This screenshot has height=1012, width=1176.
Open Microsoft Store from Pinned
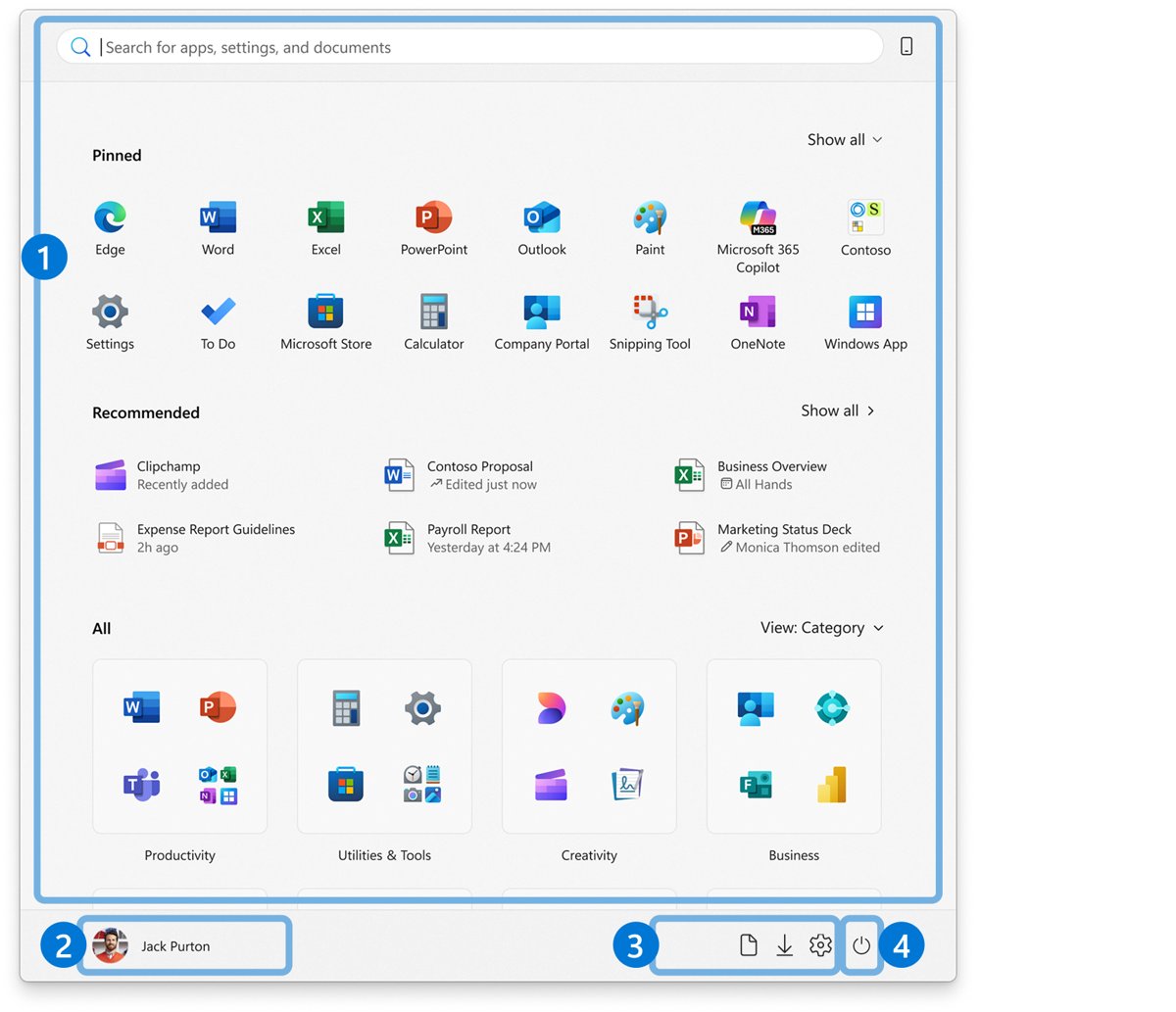[x=326, y=312]
